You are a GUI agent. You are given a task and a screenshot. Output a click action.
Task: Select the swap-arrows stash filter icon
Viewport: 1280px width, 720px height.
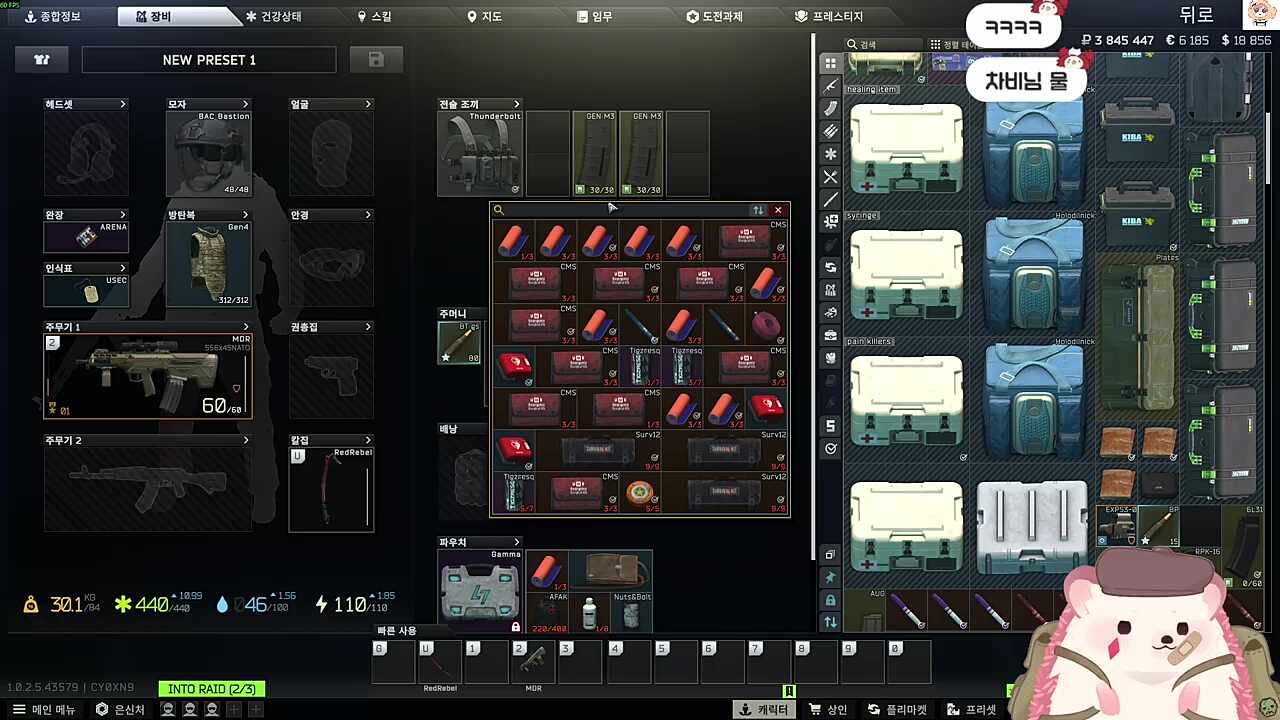[830, 267]
